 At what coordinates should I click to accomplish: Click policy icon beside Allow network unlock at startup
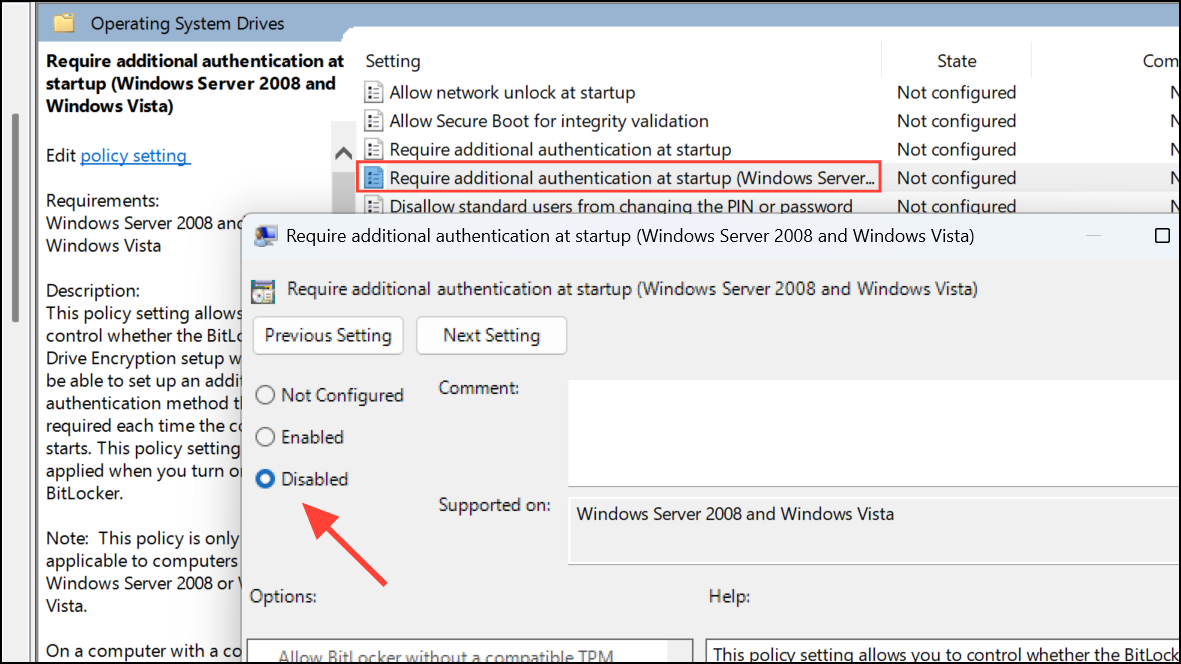[x=374, y=93]
